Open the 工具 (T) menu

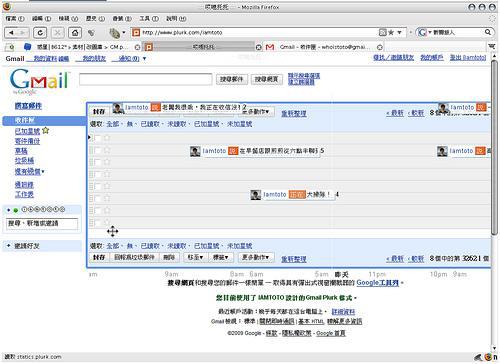[x=149, y=19]
